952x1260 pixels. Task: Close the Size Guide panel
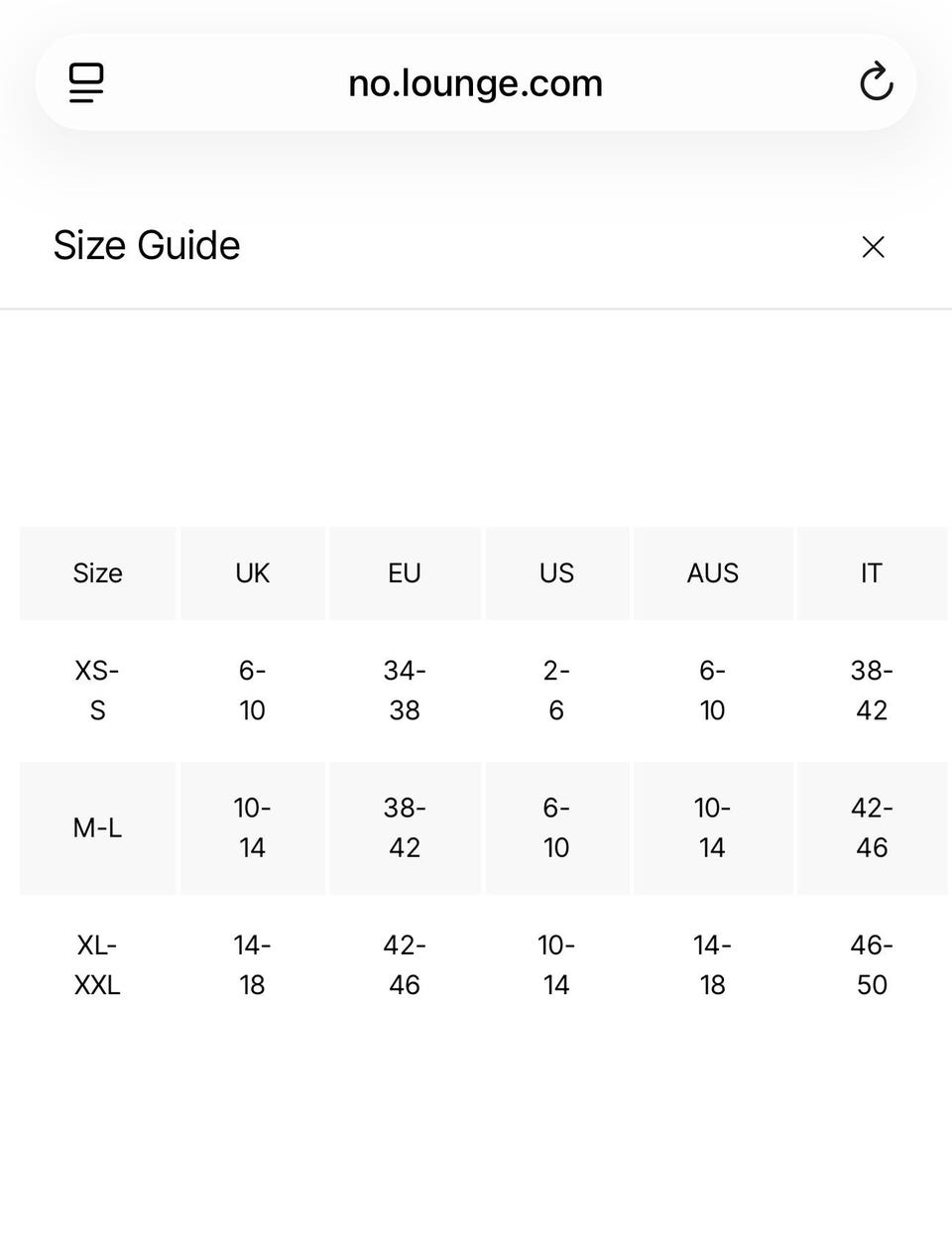[873, 247]
